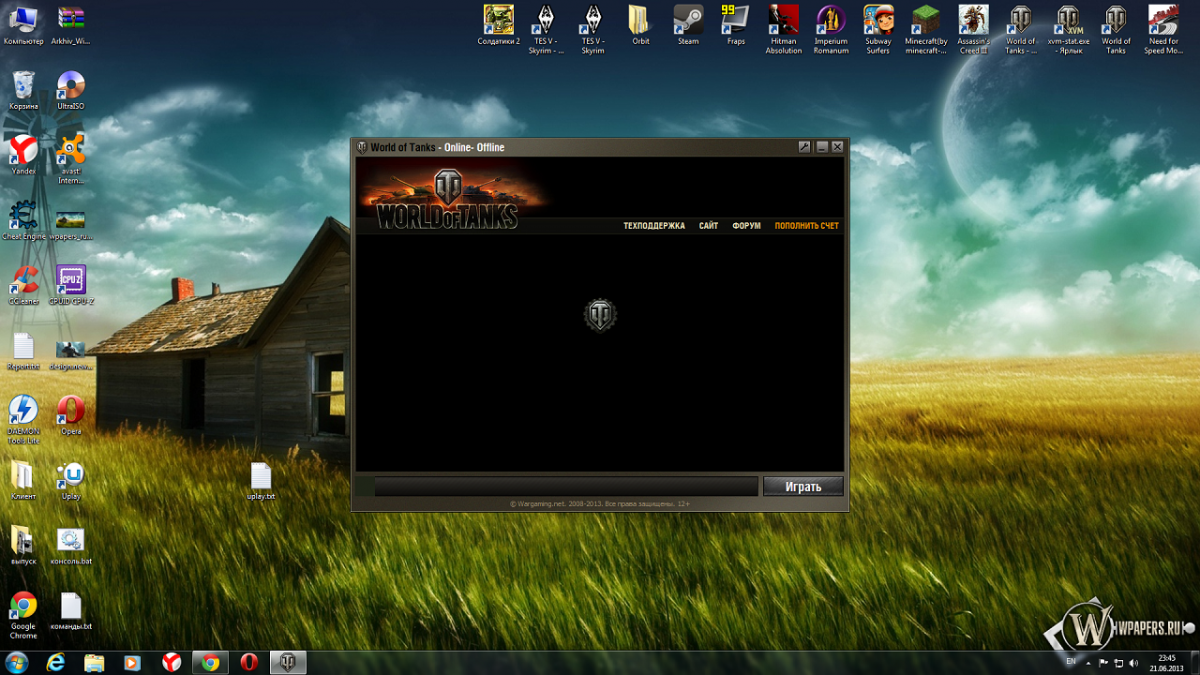Select the Клиент folder on the desktop
The height and width of the screenshot is (675, 1200).
coord(23,480)
